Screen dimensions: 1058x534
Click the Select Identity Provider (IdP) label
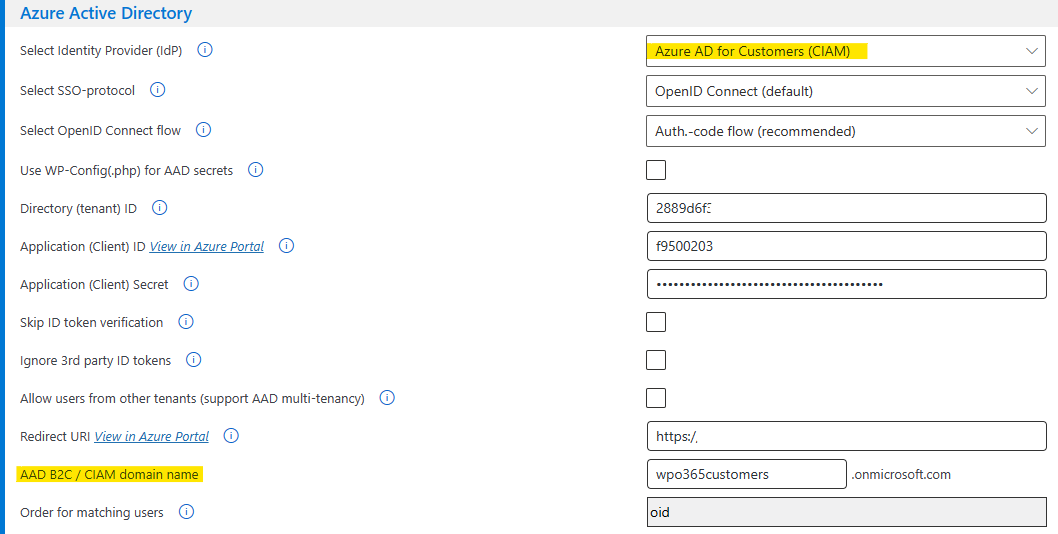tap(101, 51)
